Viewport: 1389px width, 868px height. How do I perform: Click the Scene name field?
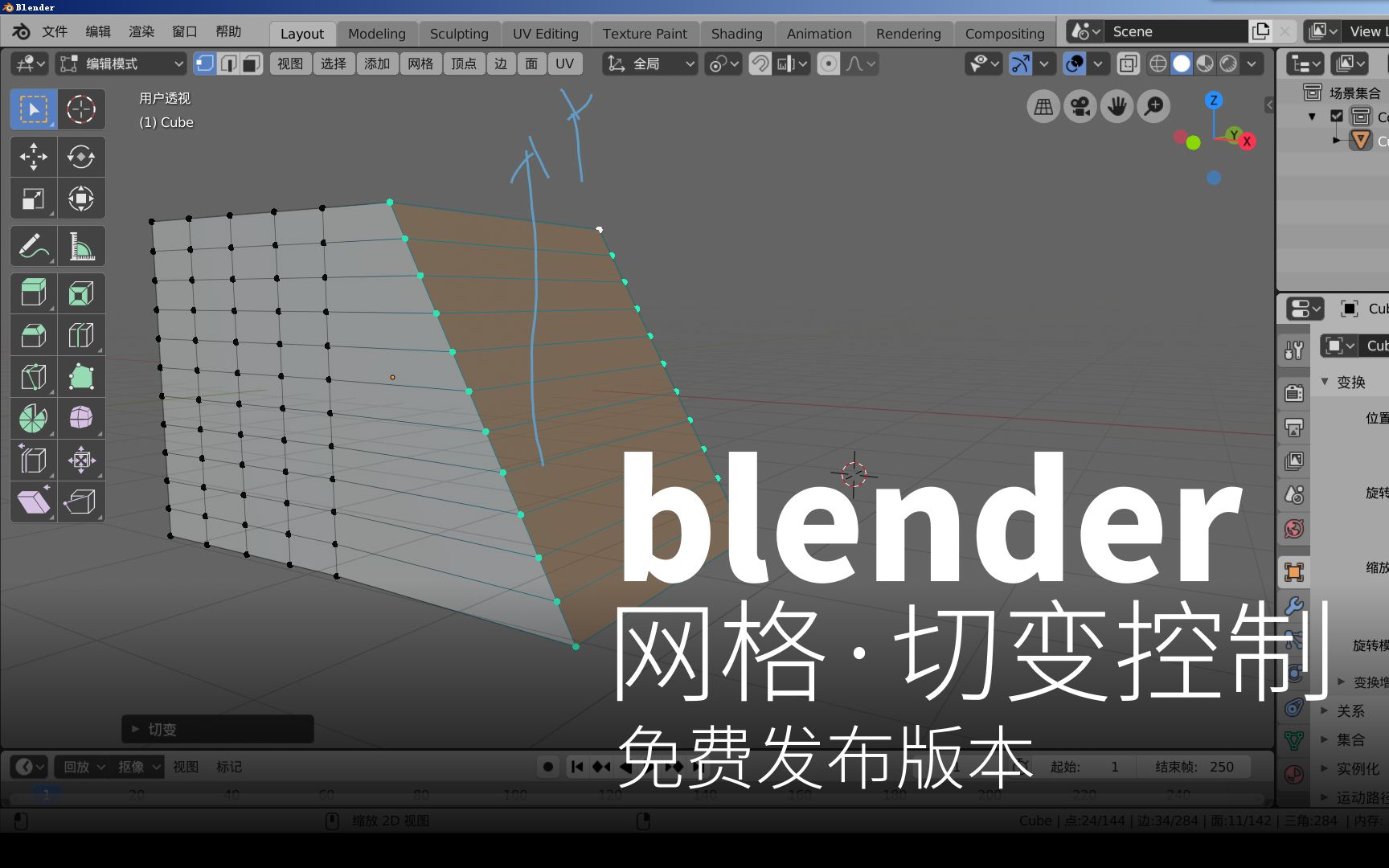1174,31
